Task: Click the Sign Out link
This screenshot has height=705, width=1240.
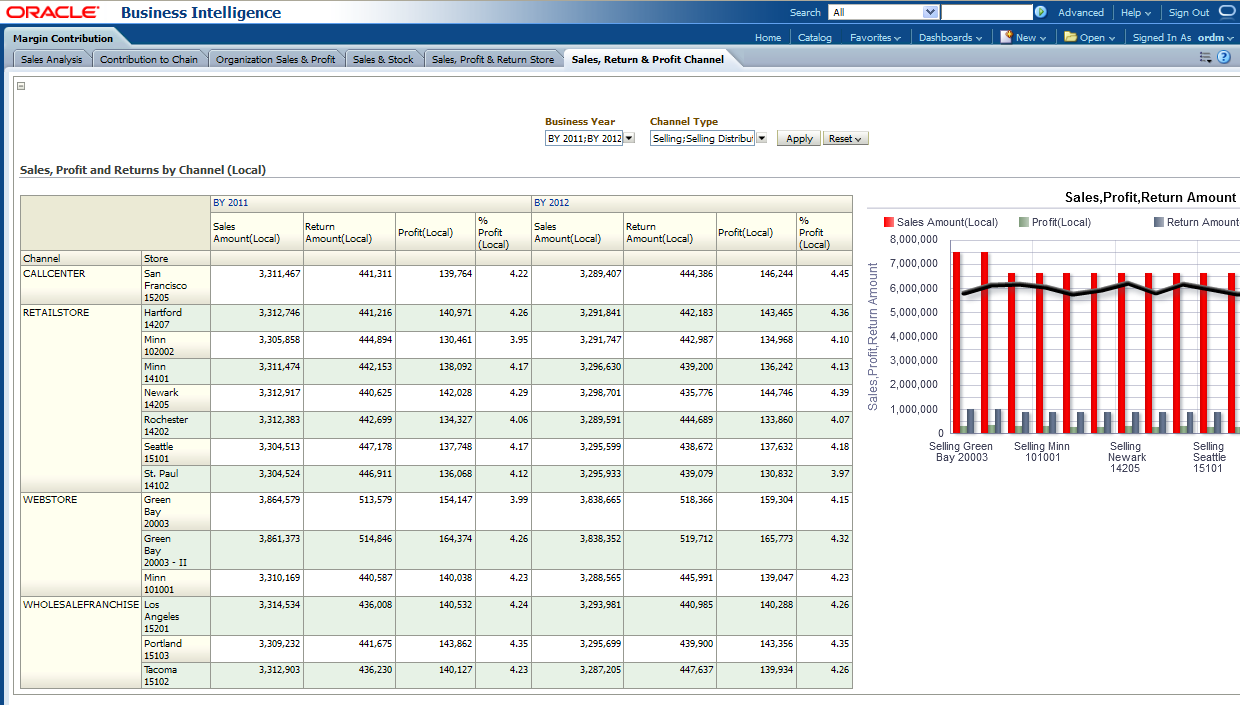Action: tap(1188, 13)
